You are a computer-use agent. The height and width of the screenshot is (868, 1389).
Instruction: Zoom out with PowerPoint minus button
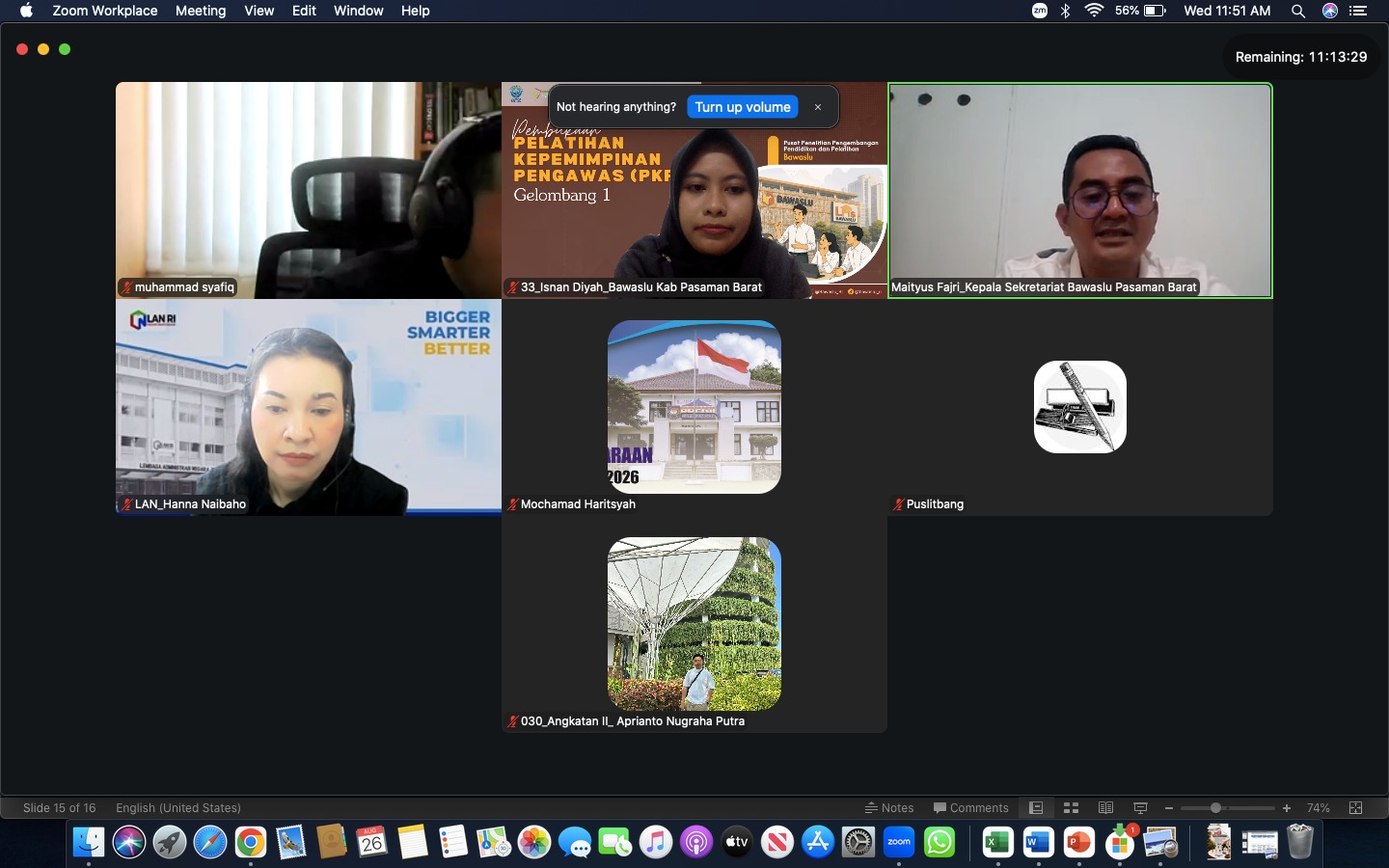point(1169,808)
